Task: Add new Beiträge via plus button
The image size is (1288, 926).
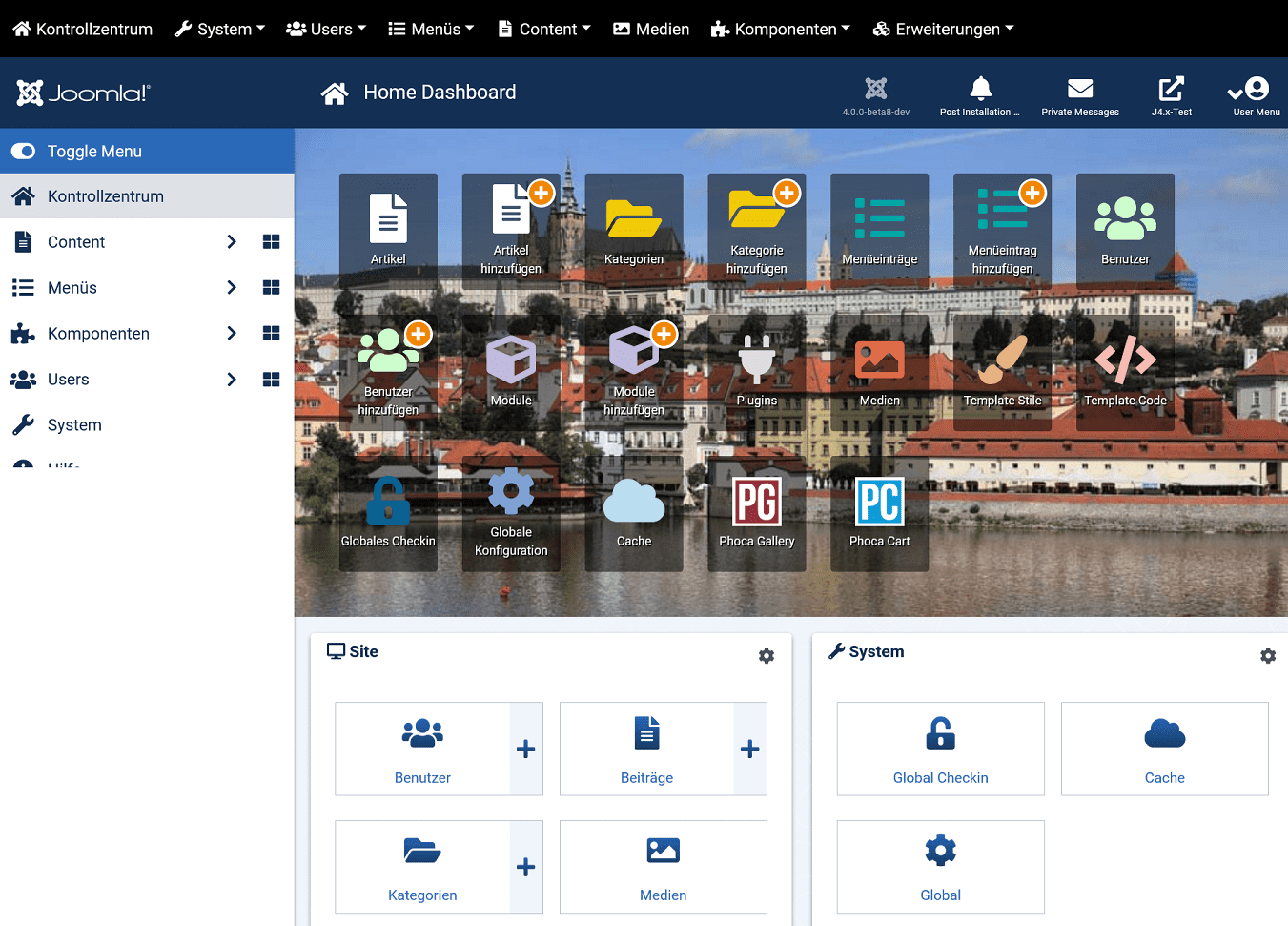Action: point(750,750)
